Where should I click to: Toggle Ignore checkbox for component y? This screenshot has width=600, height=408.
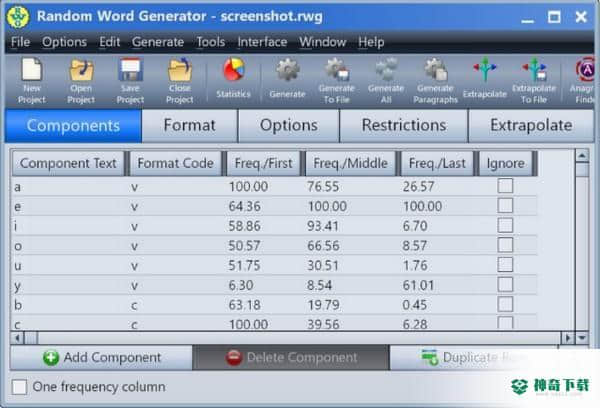pyautogui.click(x=505, y=284)
